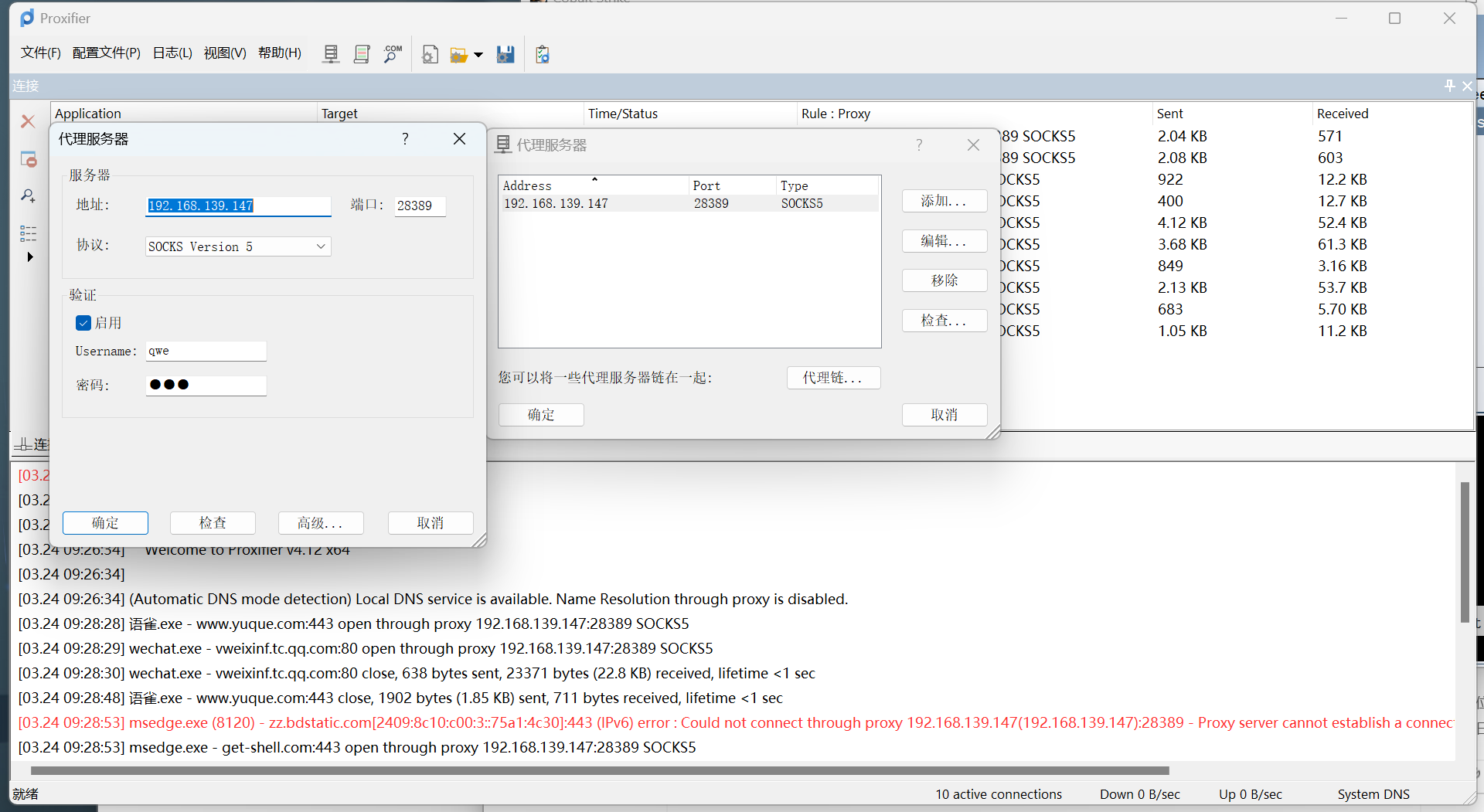This screenshot has height=812, width=1484.
Task: Sort by Type column in proxy list
Action: pyautogui.click(x=828, y=185)
